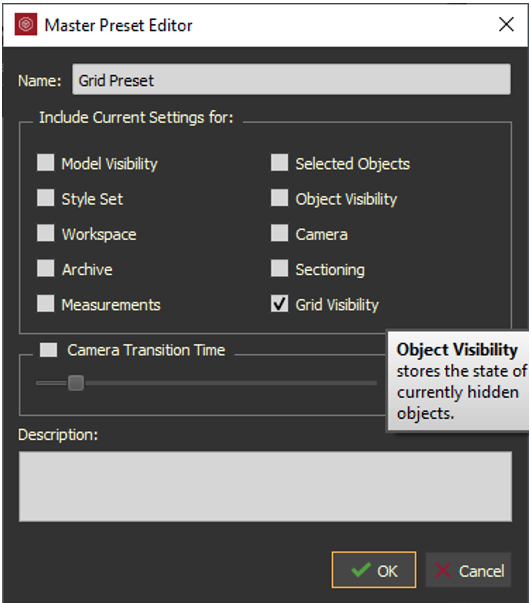Close the Master Preset Editor dialog

coord(506,25)
